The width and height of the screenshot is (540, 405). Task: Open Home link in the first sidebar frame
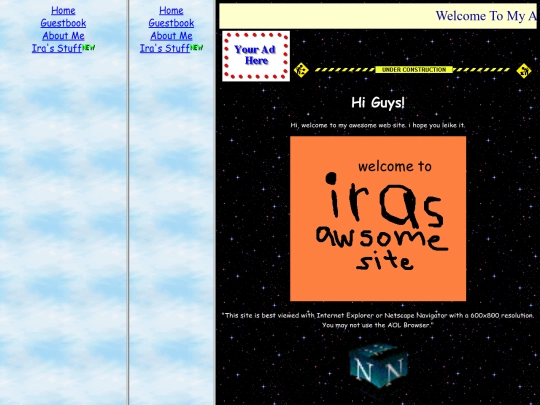[63, 10]
